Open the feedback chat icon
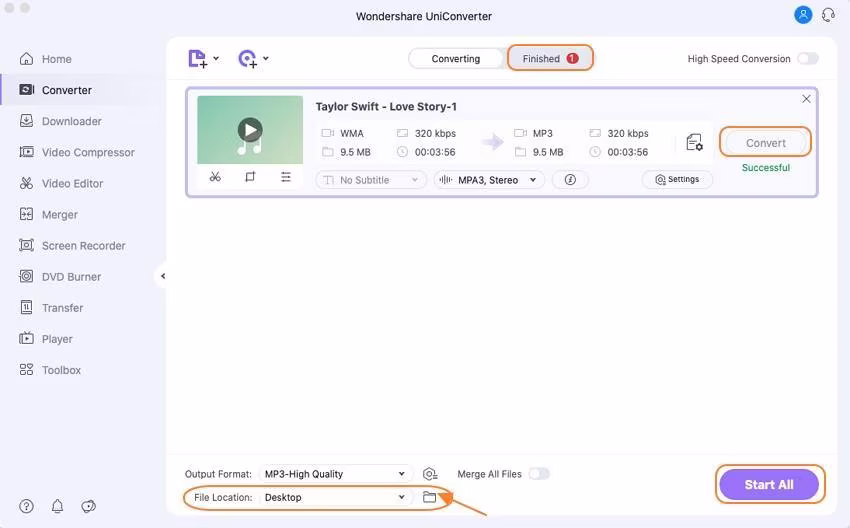 [88, 506]
